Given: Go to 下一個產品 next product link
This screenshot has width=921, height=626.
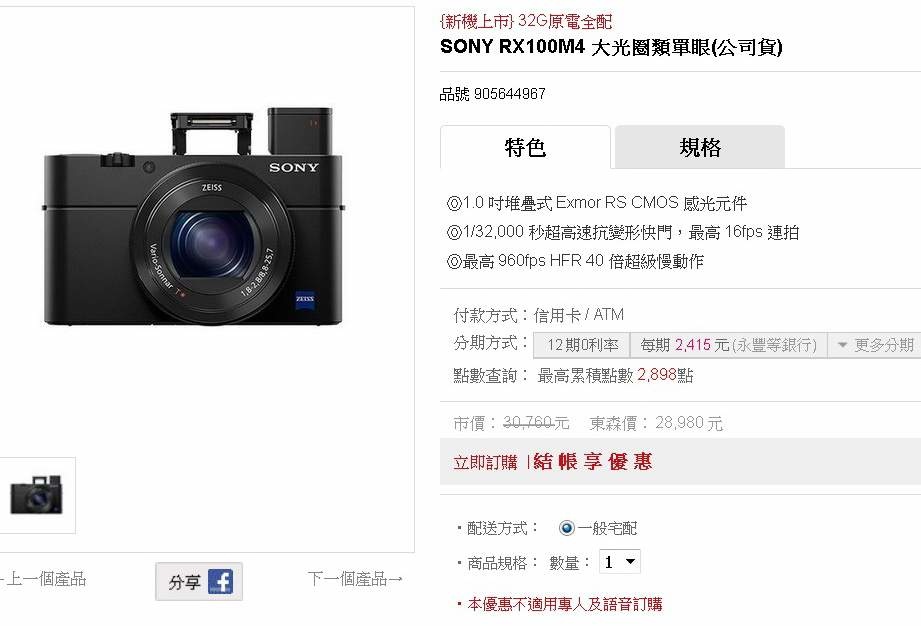Looking at the screenshot, I should click(x=355, y=579).
